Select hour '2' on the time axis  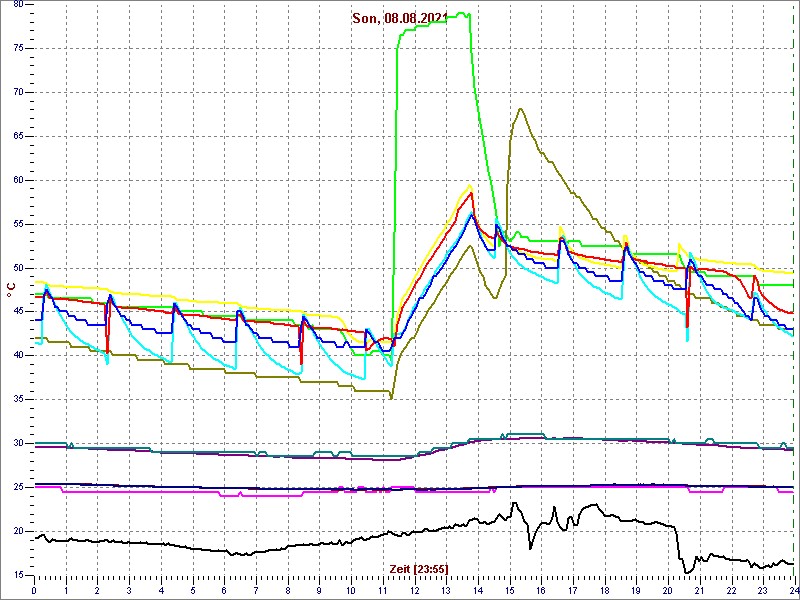click(97, 590)
